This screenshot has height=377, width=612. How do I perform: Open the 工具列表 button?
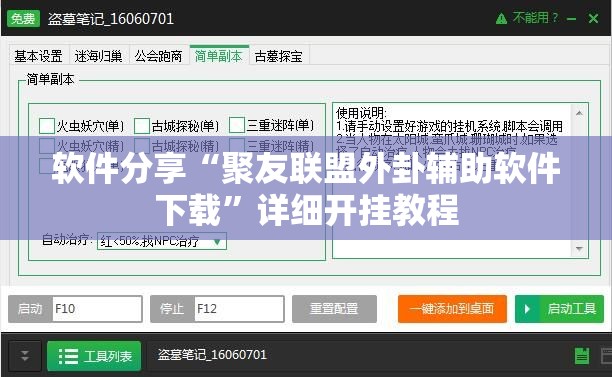pyautogui.click(x=94, y=356)
